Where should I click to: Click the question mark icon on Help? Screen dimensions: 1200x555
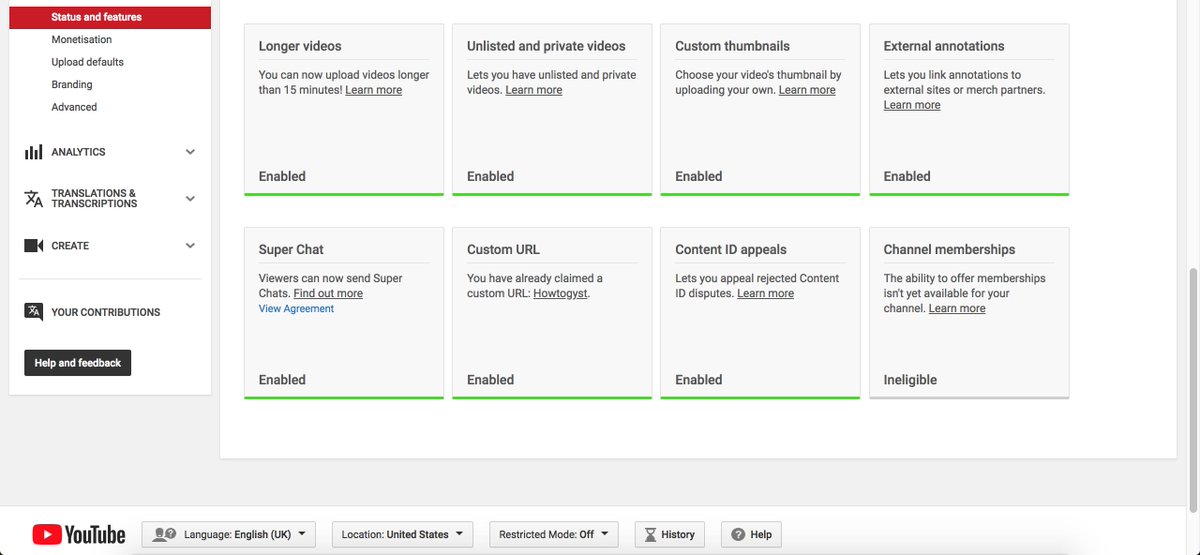point(738,534)
